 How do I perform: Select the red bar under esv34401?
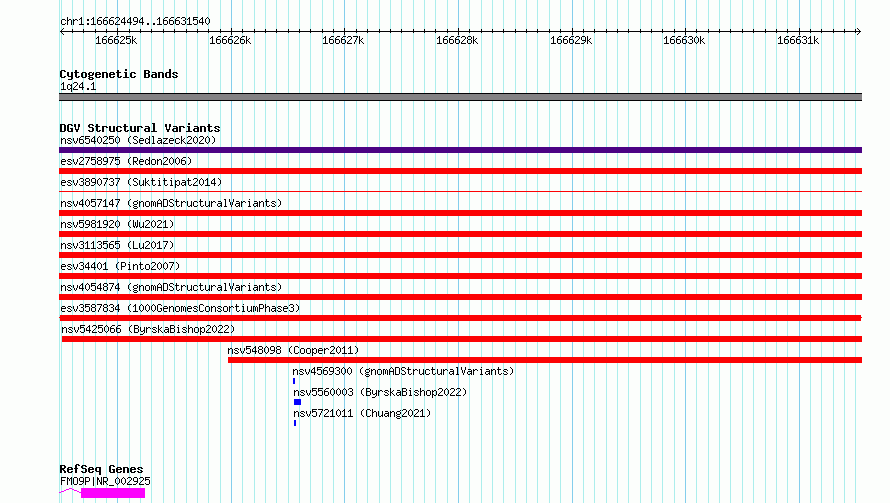460,276
